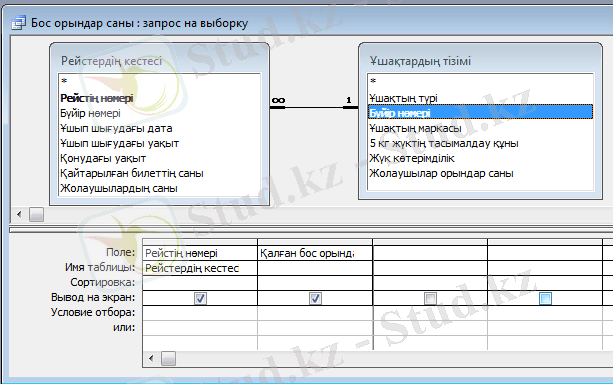Click the или cell of the first column

[200, 328]
